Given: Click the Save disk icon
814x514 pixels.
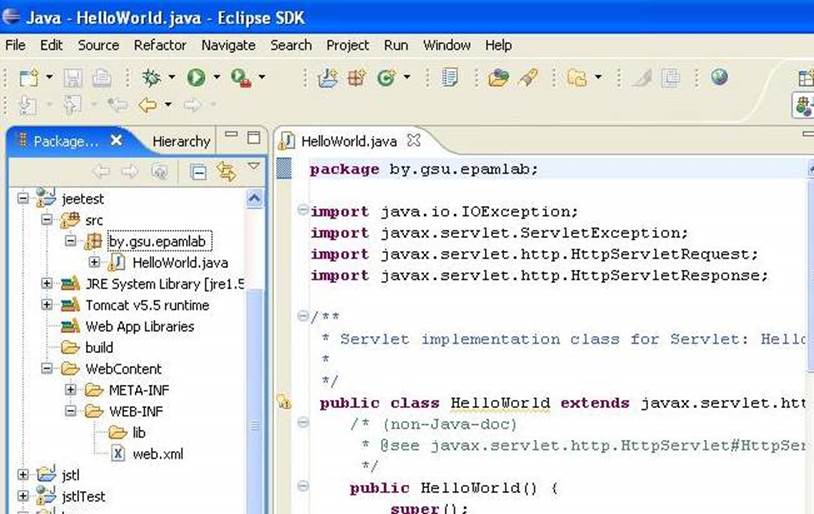Looking at the screenshot, I should point(73,78).
